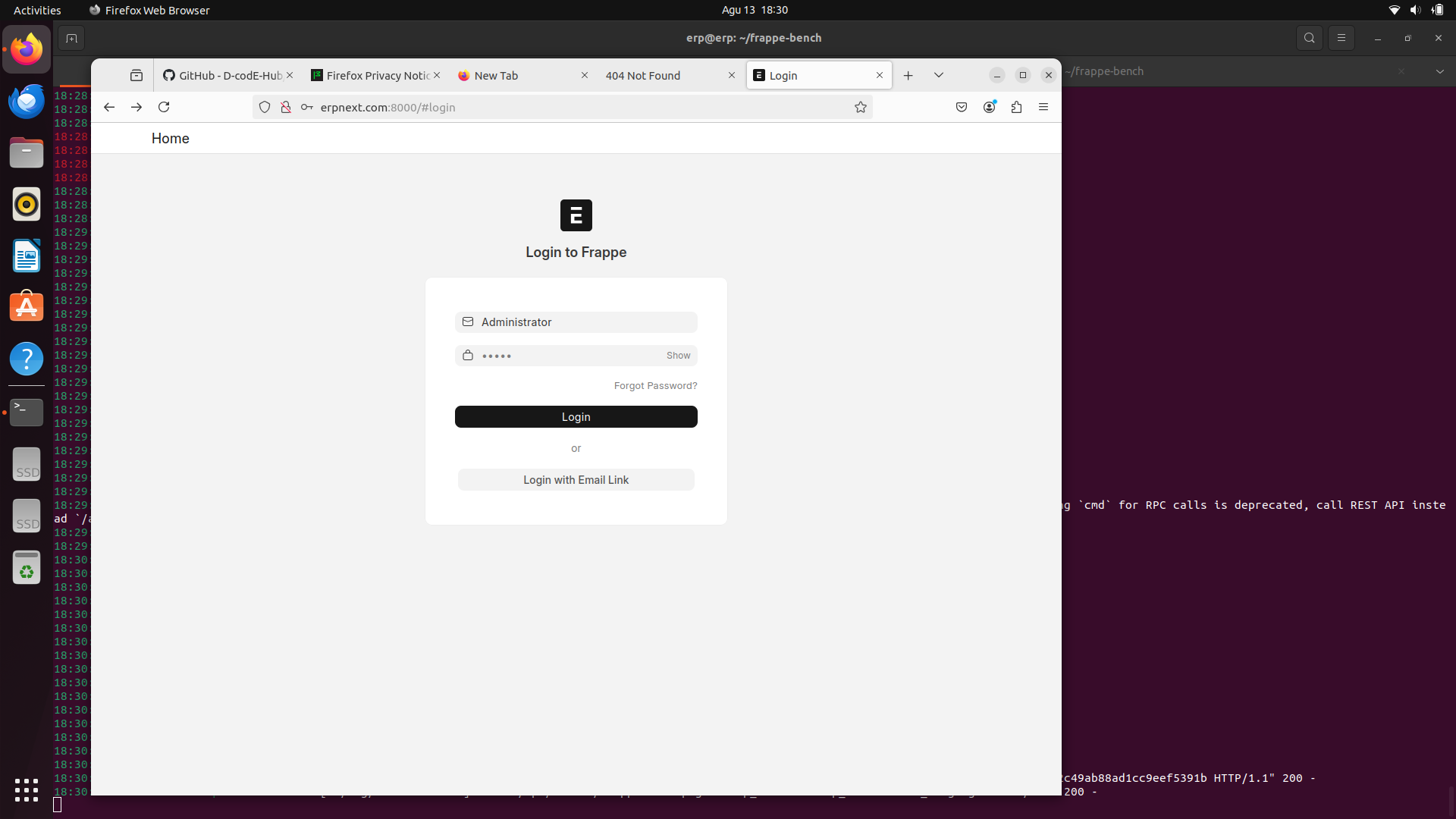Click the black Login button
The image size is (1456, 819).
point(576,417)
